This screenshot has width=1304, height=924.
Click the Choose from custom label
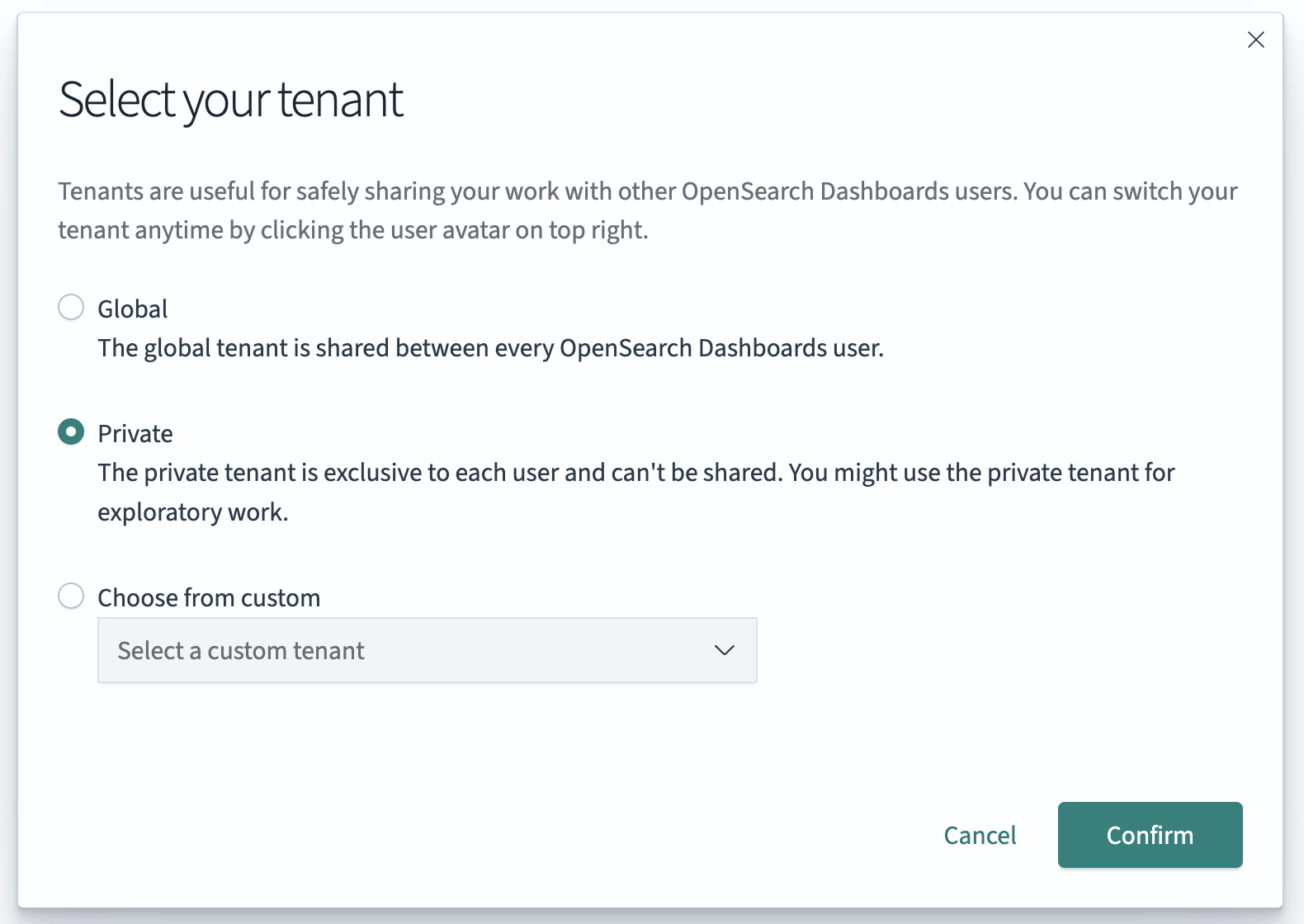[209, 597]
